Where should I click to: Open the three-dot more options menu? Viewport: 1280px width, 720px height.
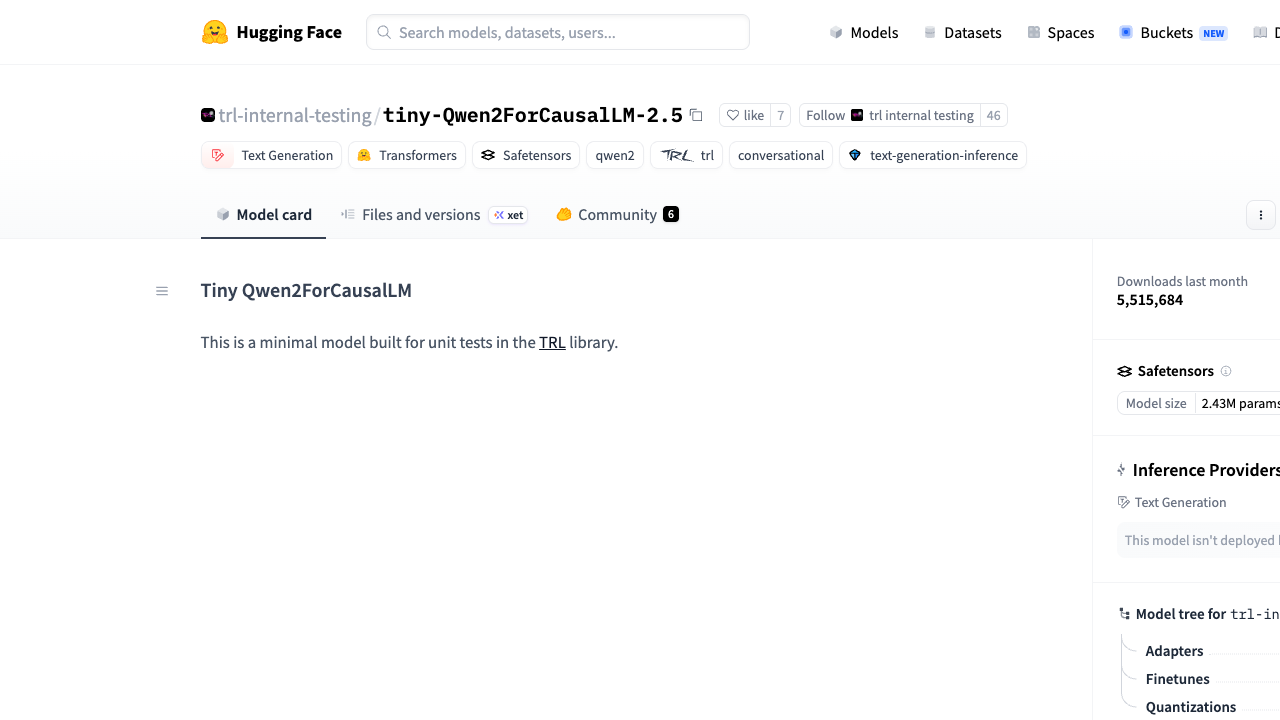point(1261,215)
